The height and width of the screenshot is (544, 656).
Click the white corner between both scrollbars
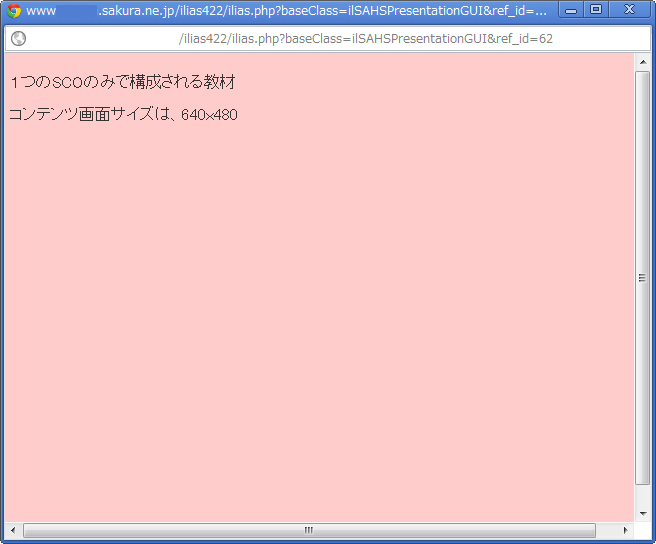(642, 529)
